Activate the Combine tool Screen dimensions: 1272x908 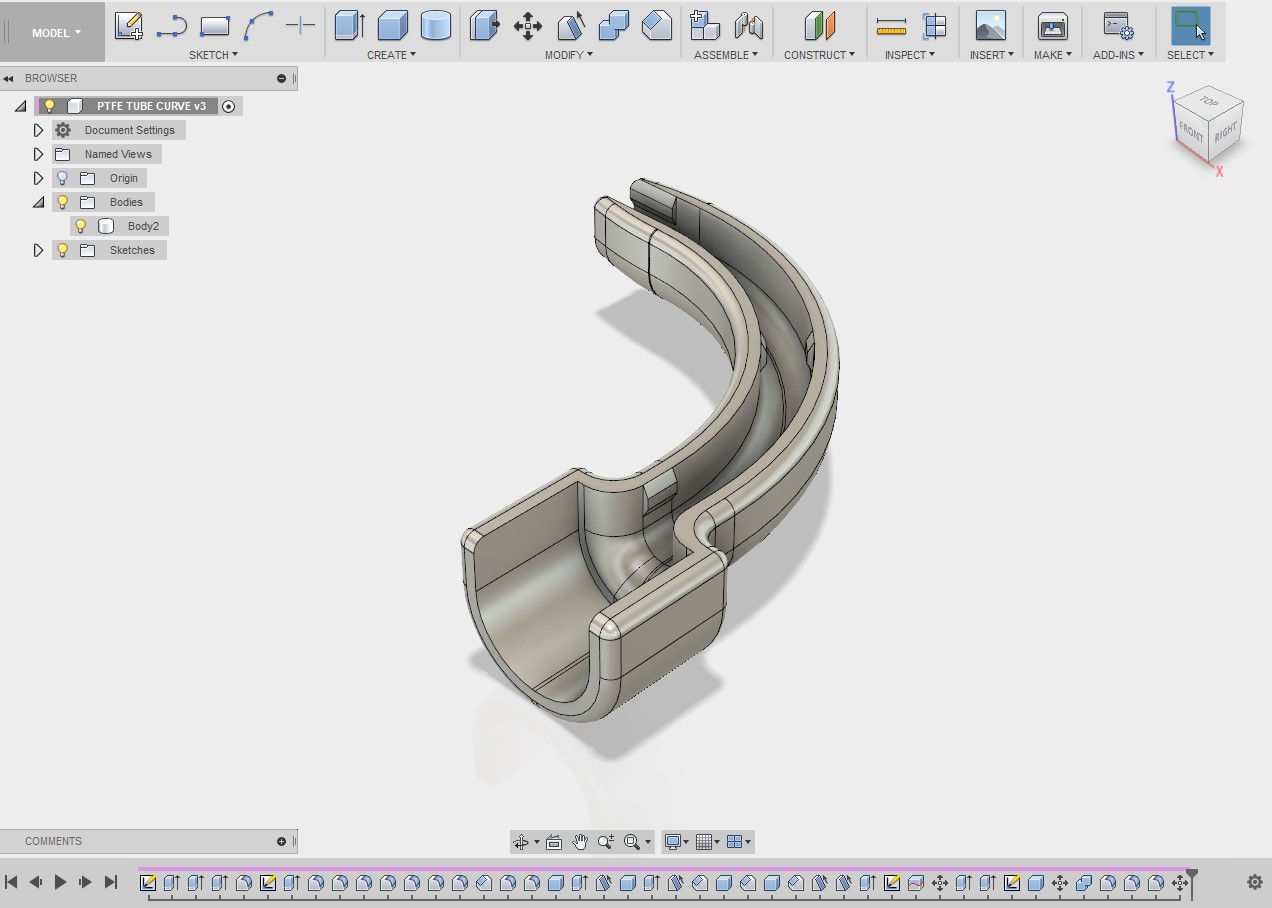pyautogui.click(x=614, y=26)
